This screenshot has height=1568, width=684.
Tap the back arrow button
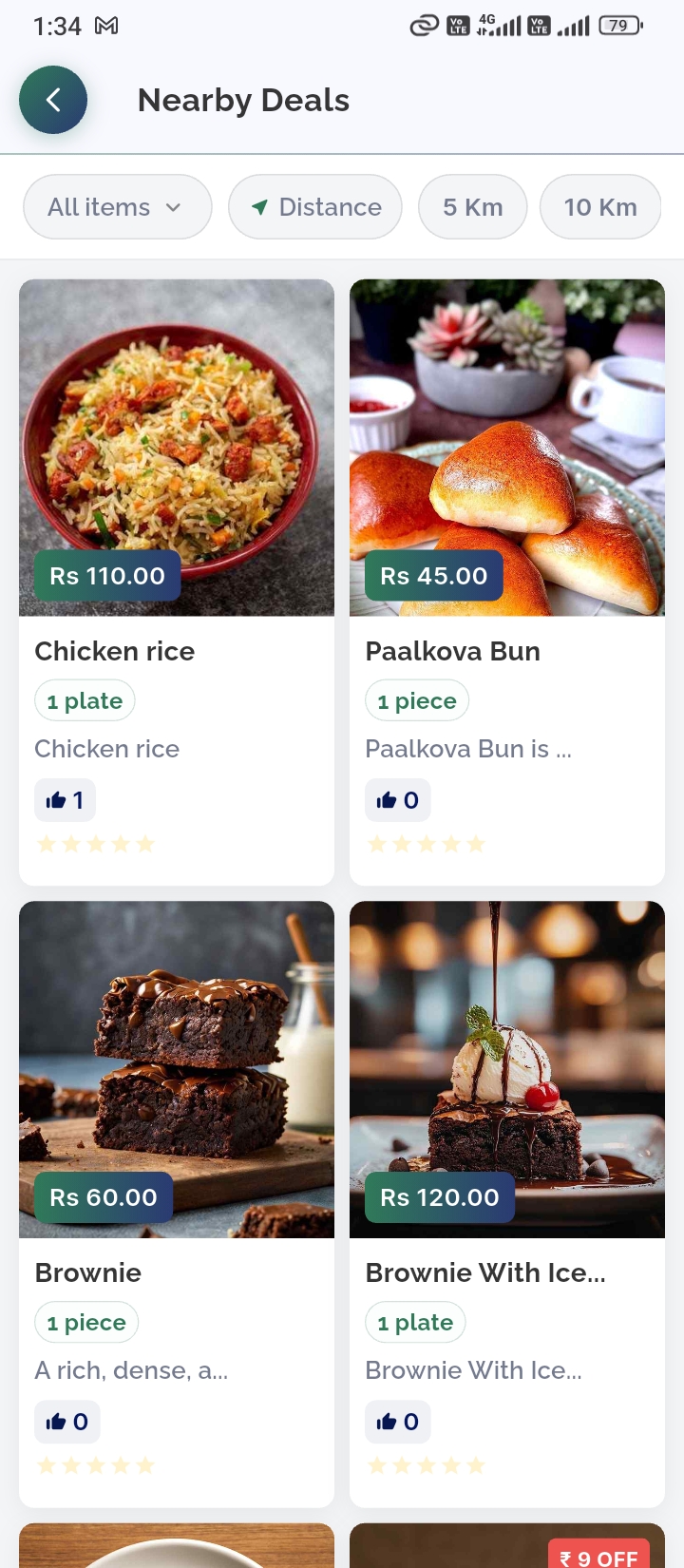(53, 100)
